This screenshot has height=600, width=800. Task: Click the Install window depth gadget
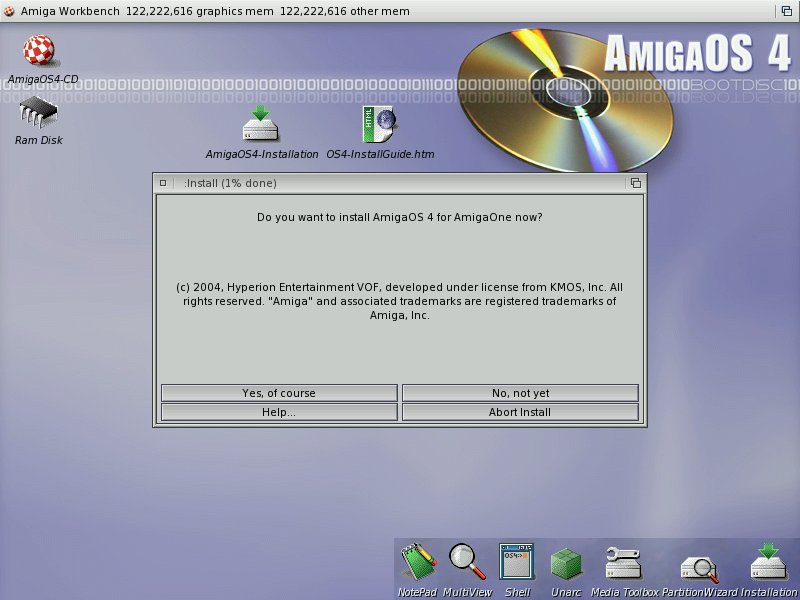(636, 183)
